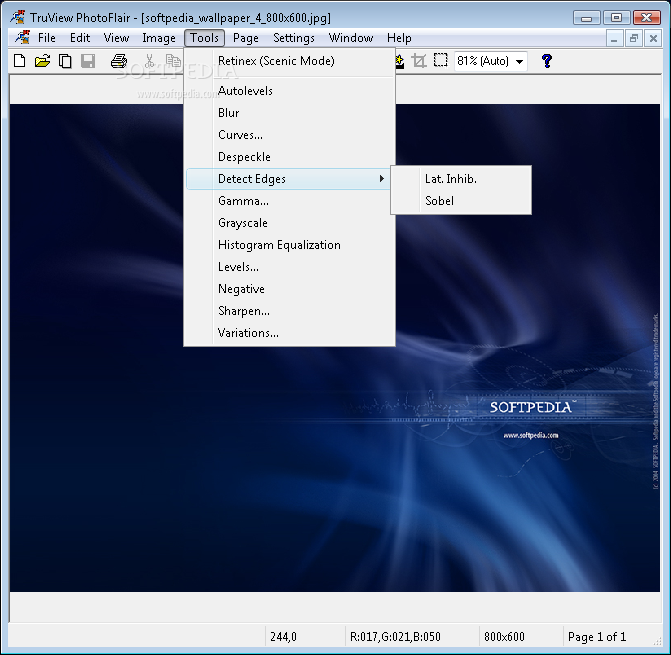Select the Sobel edge detection option
The image size is (671, 655).
(461, 201)
